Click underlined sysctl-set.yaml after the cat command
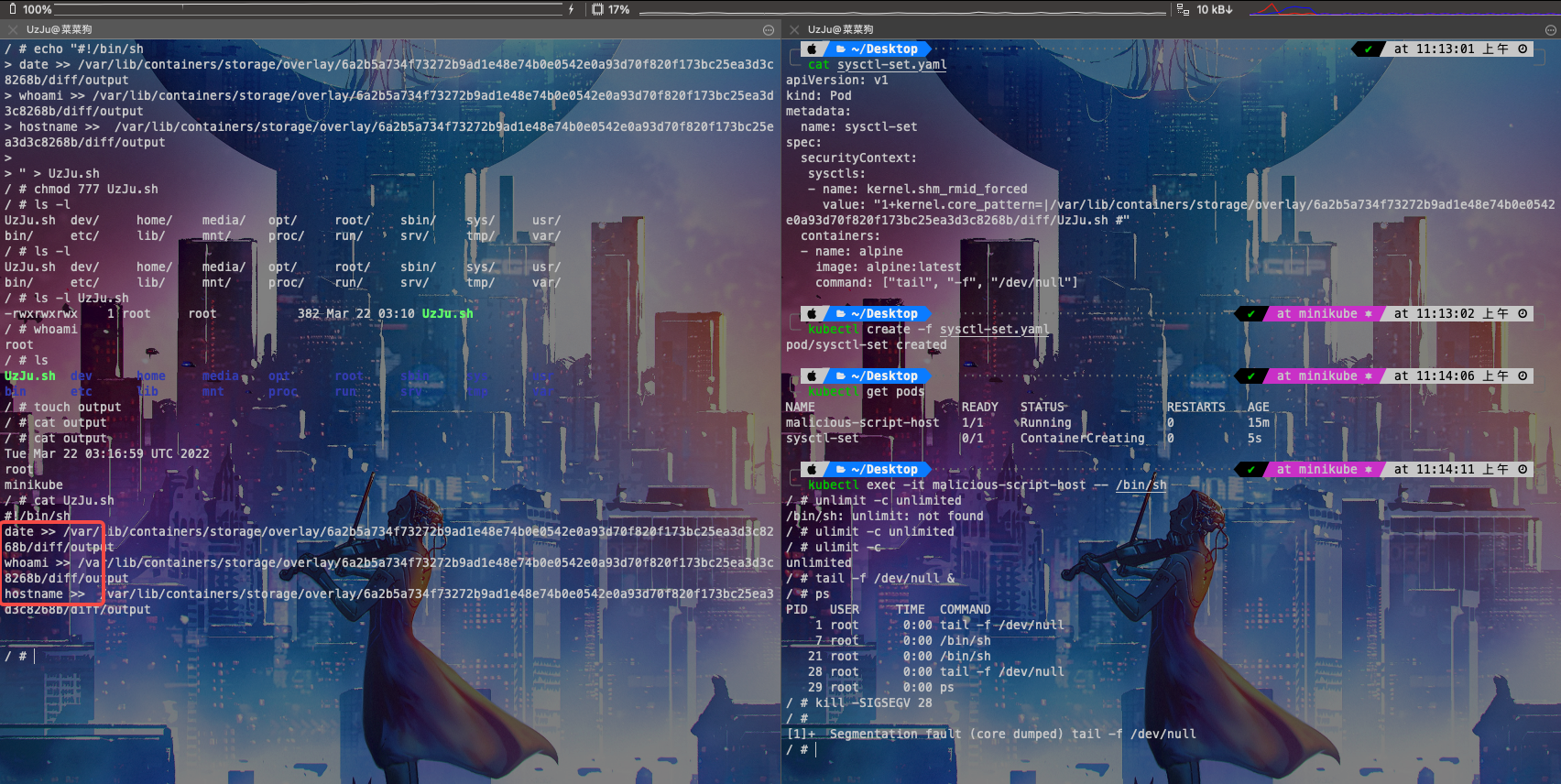 tap(891, 64)
